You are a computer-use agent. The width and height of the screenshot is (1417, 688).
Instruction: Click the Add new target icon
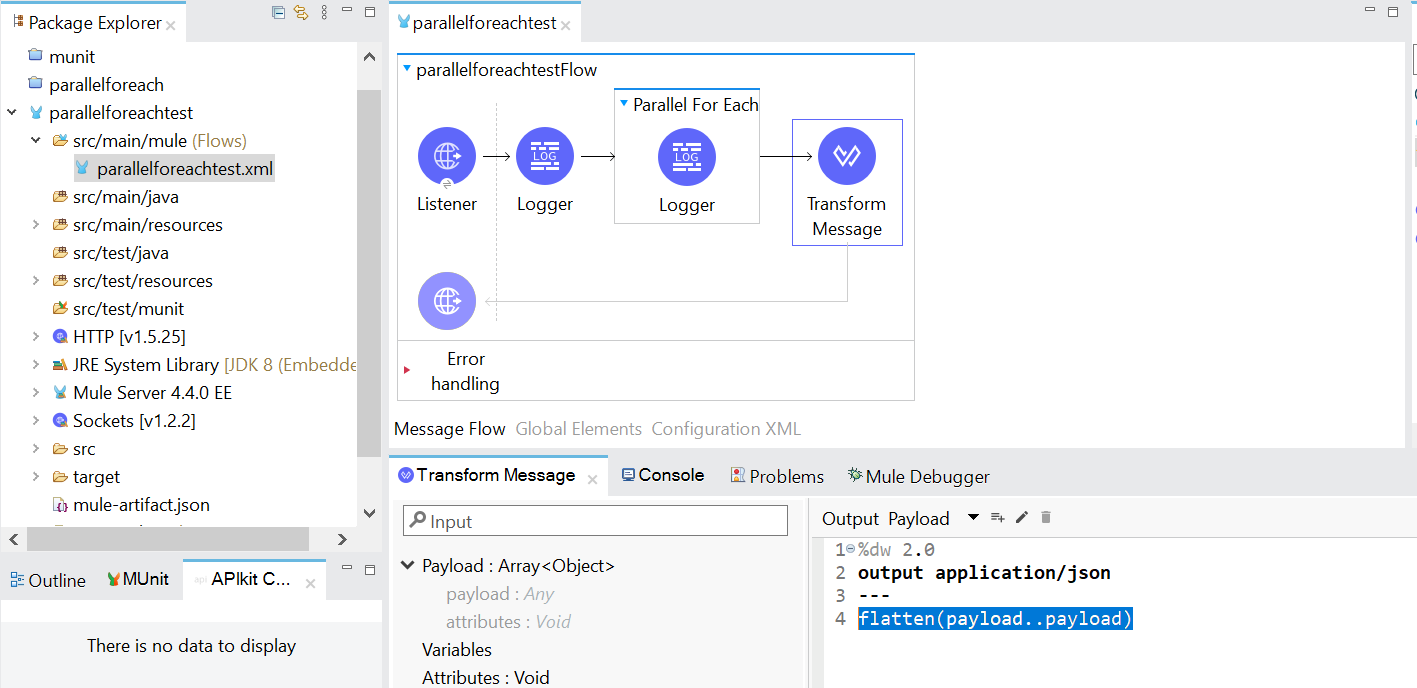click(997, 517)
